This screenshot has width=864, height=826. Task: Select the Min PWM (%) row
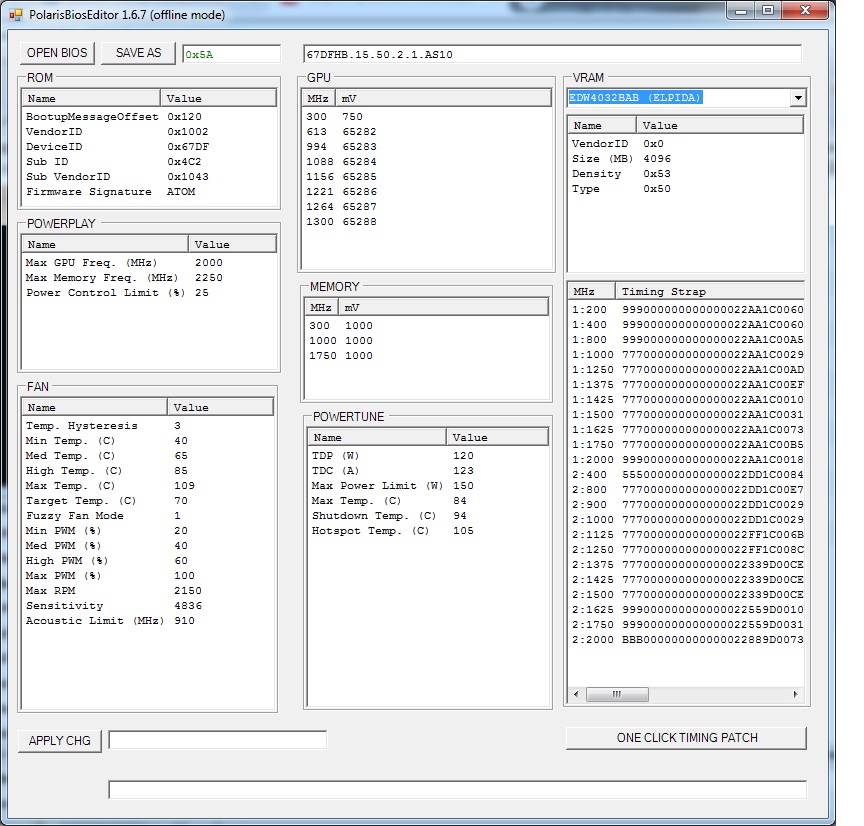[148, 531]
